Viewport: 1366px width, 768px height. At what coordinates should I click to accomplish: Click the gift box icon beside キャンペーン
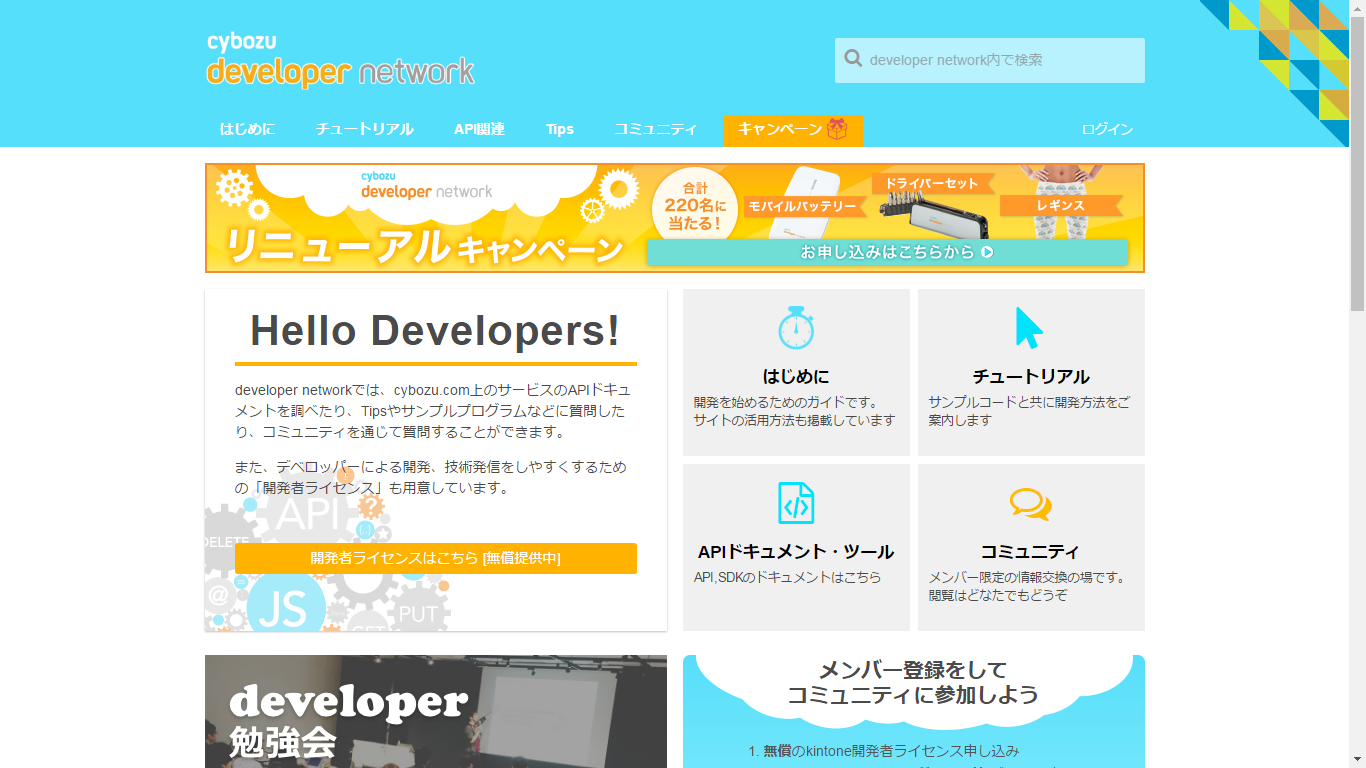coord(837,129)
